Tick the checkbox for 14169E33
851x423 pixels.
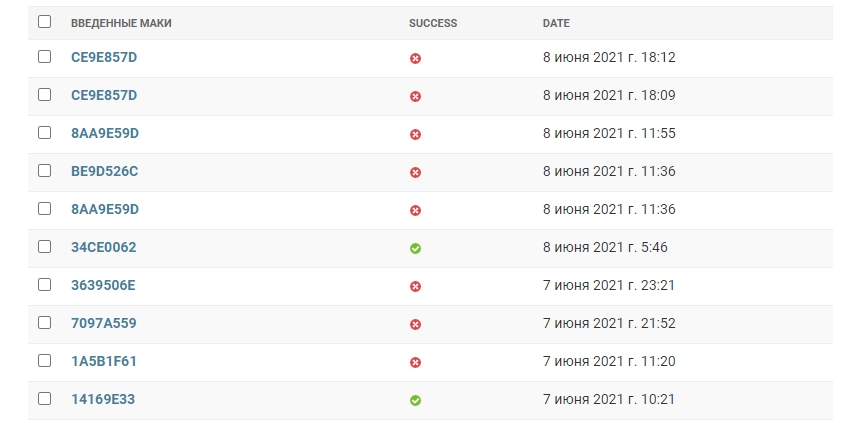[44, 398]
